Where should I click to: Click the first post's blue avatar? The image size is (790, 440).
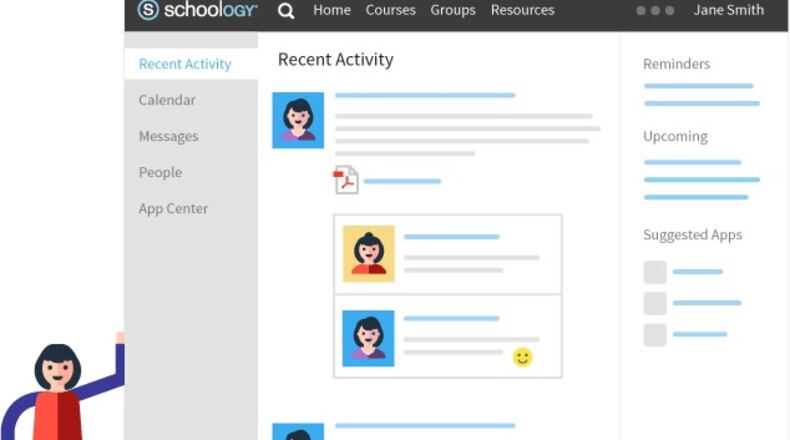(298, 120)
